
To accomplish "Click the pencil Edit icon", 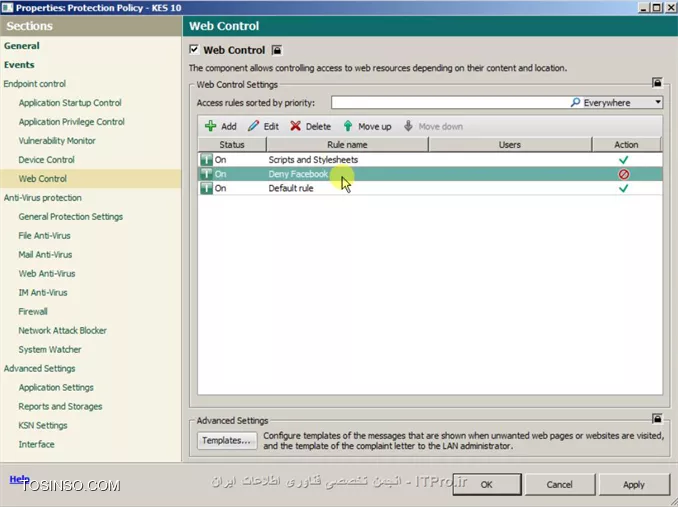I will pos(253,126).
